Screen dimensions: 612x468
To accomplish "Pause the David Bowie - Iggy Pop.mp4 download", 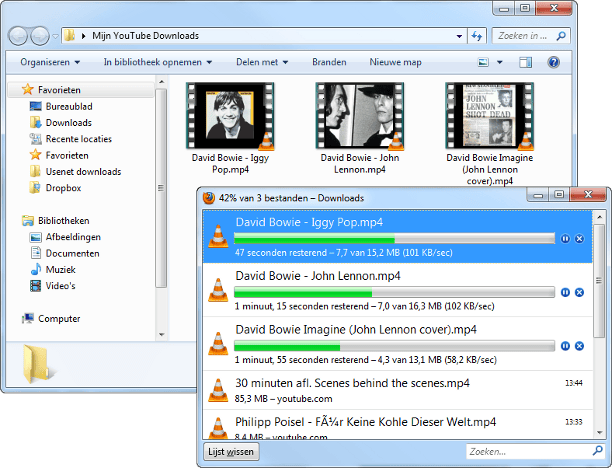I will [565, 238].
